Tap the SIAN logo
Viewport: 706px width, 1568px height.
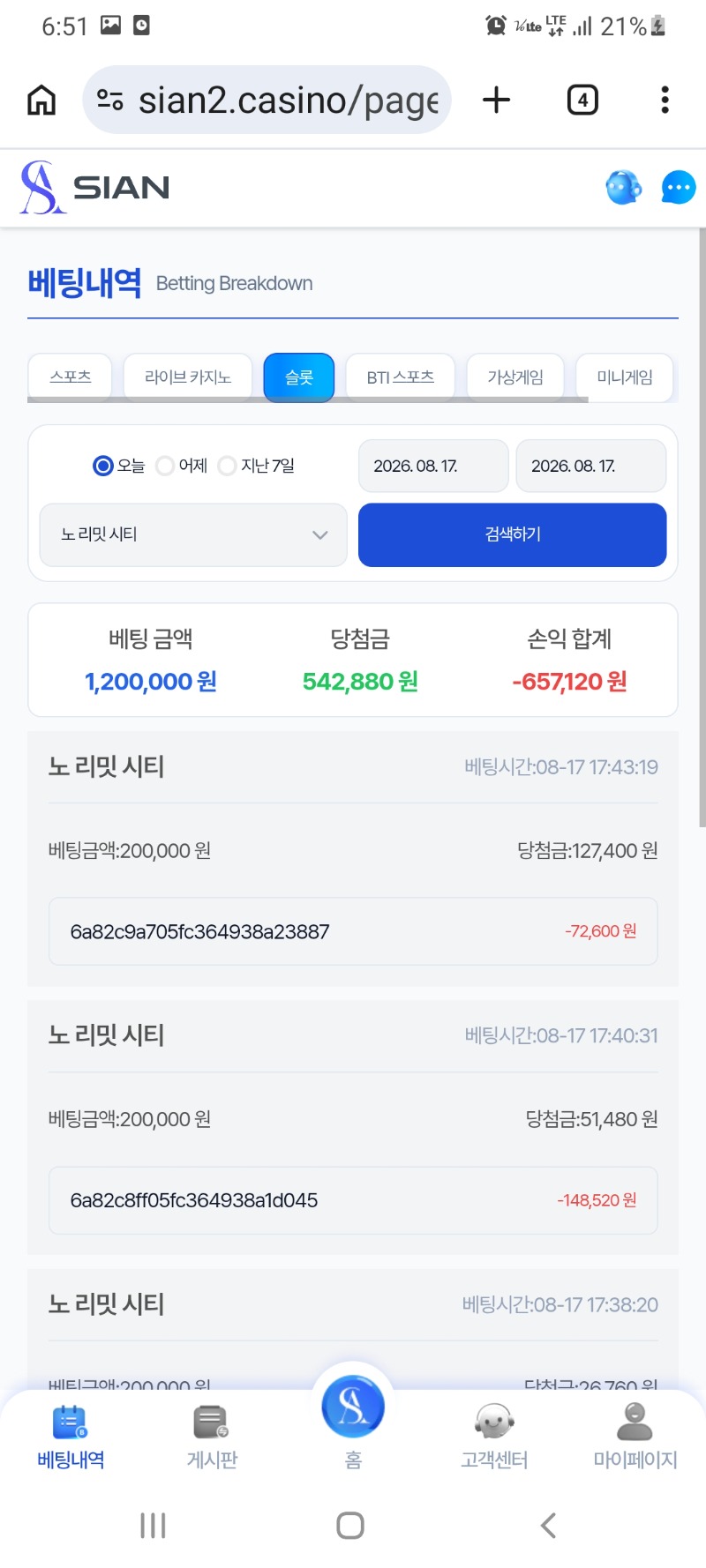pos(95,187)
